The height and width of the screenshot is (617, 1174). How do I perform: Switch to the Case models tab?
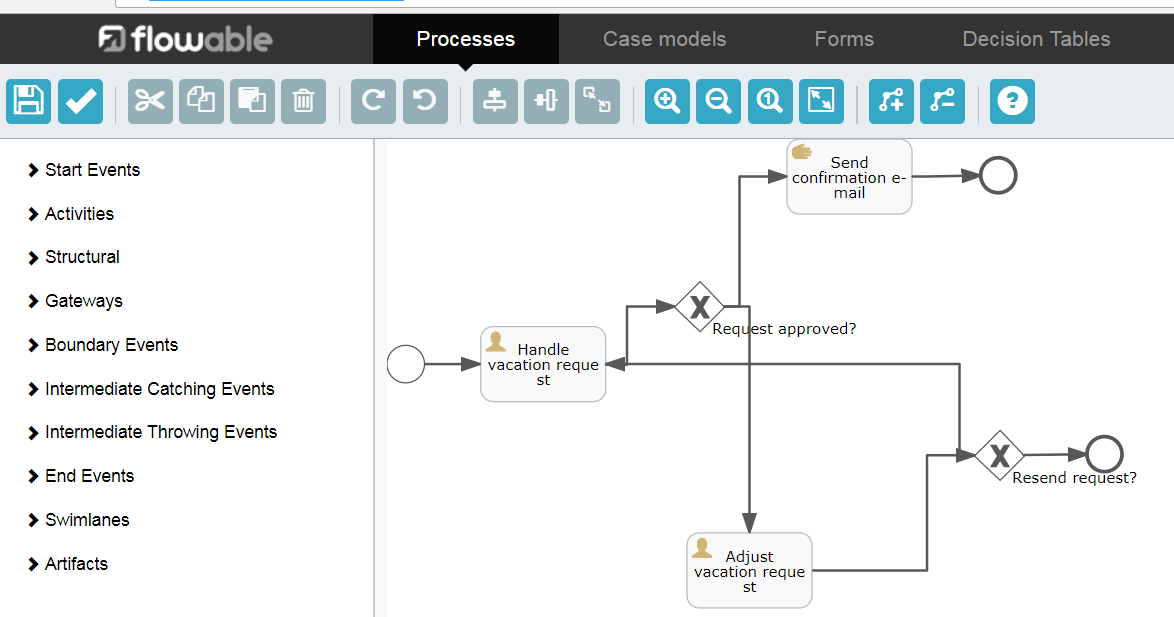point(664,39)
